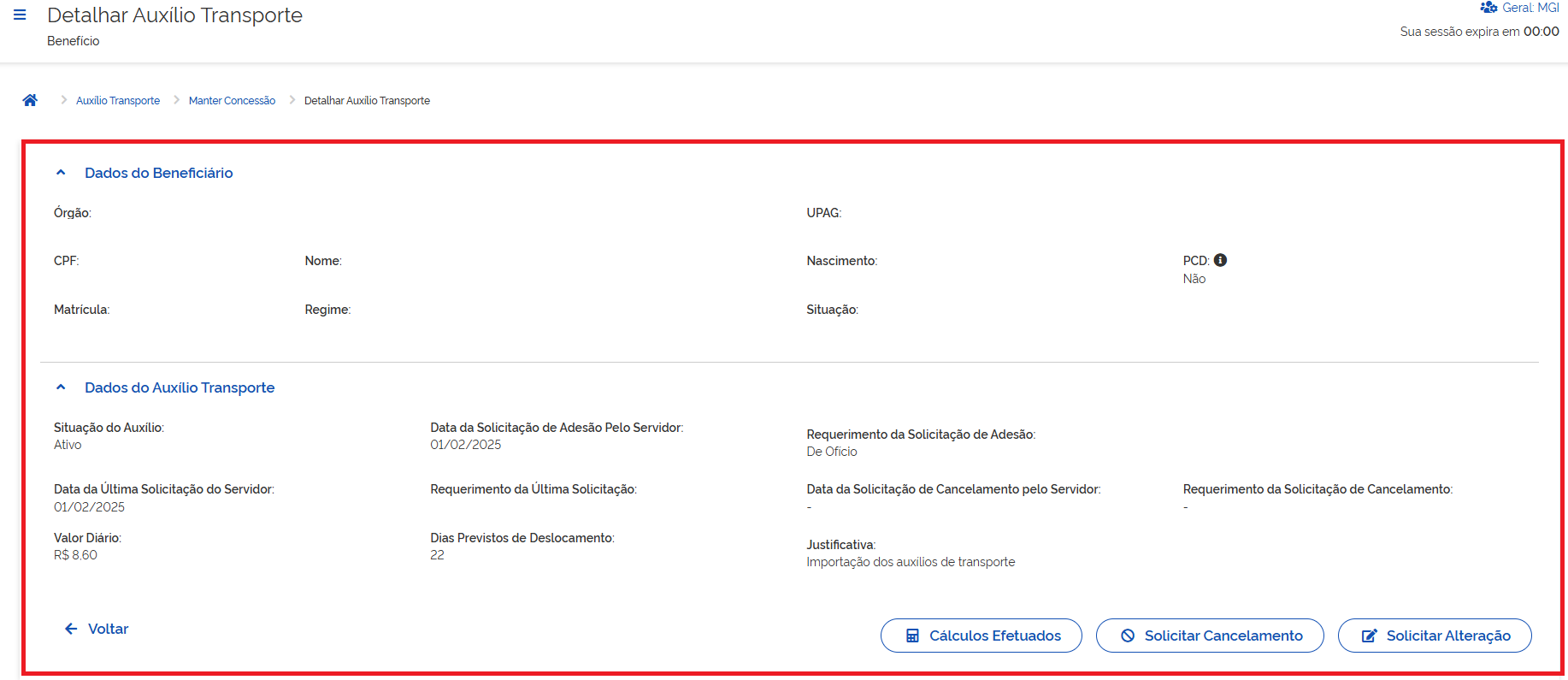Click the PCD information icon
This screenshot has height=680, width=1568.
click(1220, 260)
